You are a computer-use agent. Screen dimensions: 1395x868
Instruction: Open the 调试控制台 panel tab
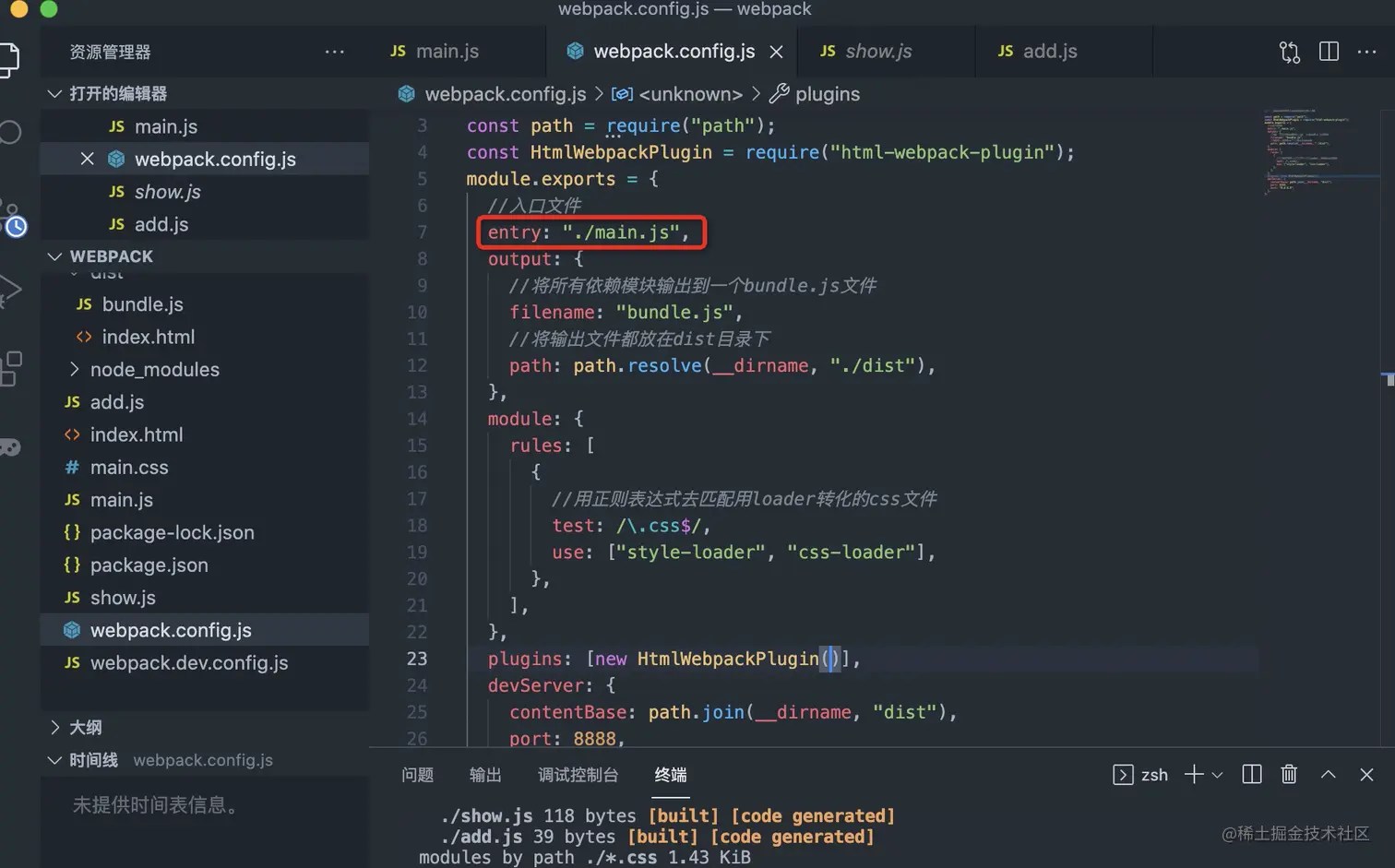[x=578, y=775]
